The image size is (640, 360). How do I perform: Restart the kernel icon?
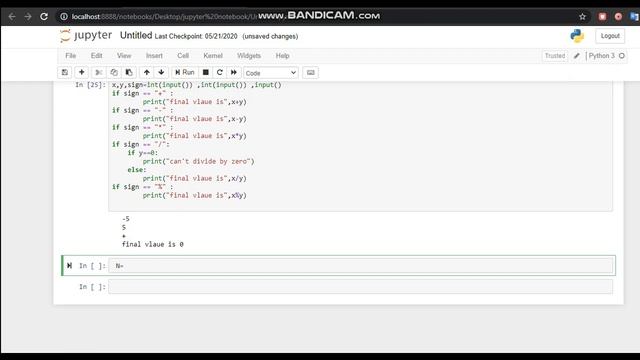220,72
